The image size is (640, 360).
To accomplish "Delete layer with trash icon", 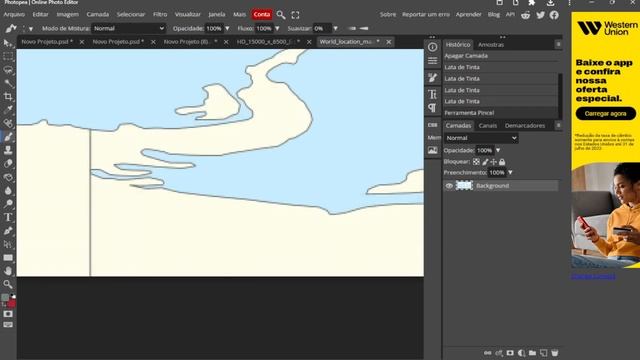I will point(554,353).
